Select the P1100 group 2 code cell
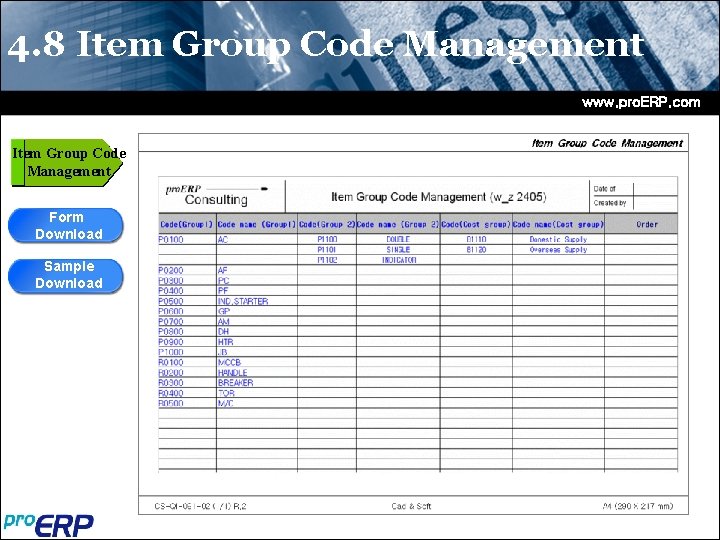Screen dimensions: 720x540 327,239
